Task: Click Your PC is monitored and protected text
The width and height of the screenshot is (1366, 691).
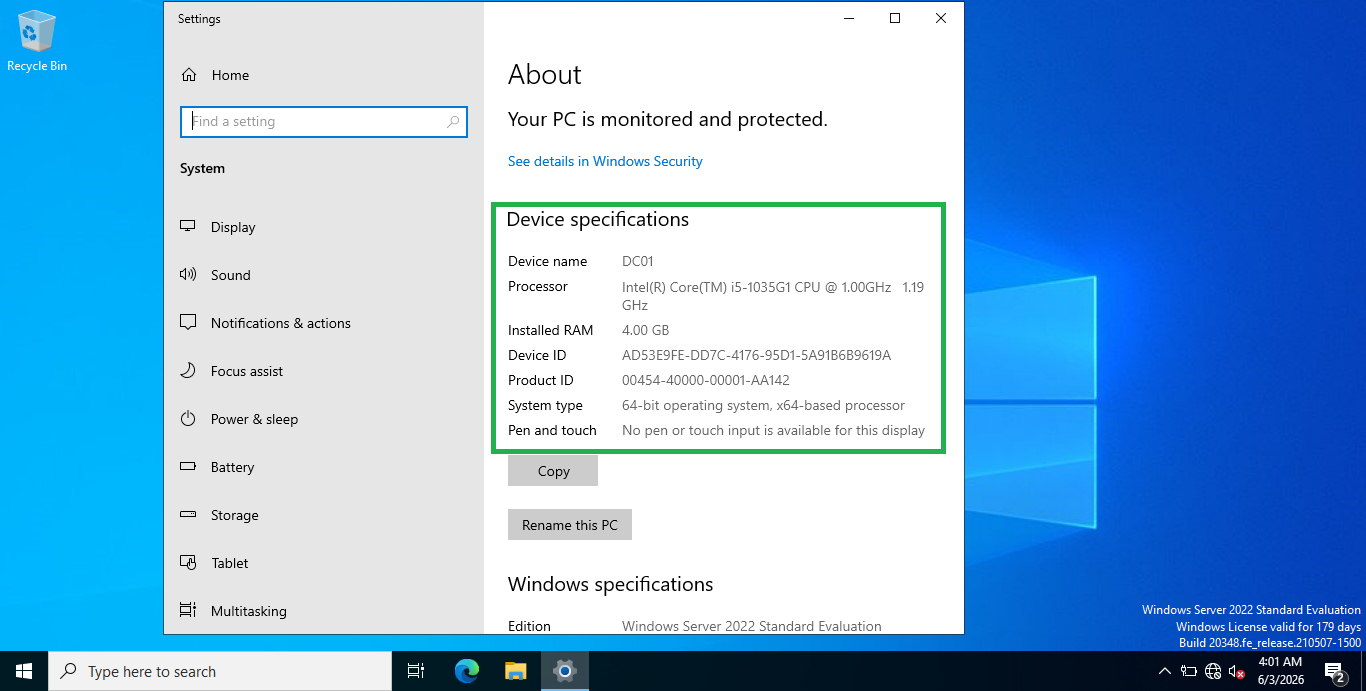Action: pos(668,119)
